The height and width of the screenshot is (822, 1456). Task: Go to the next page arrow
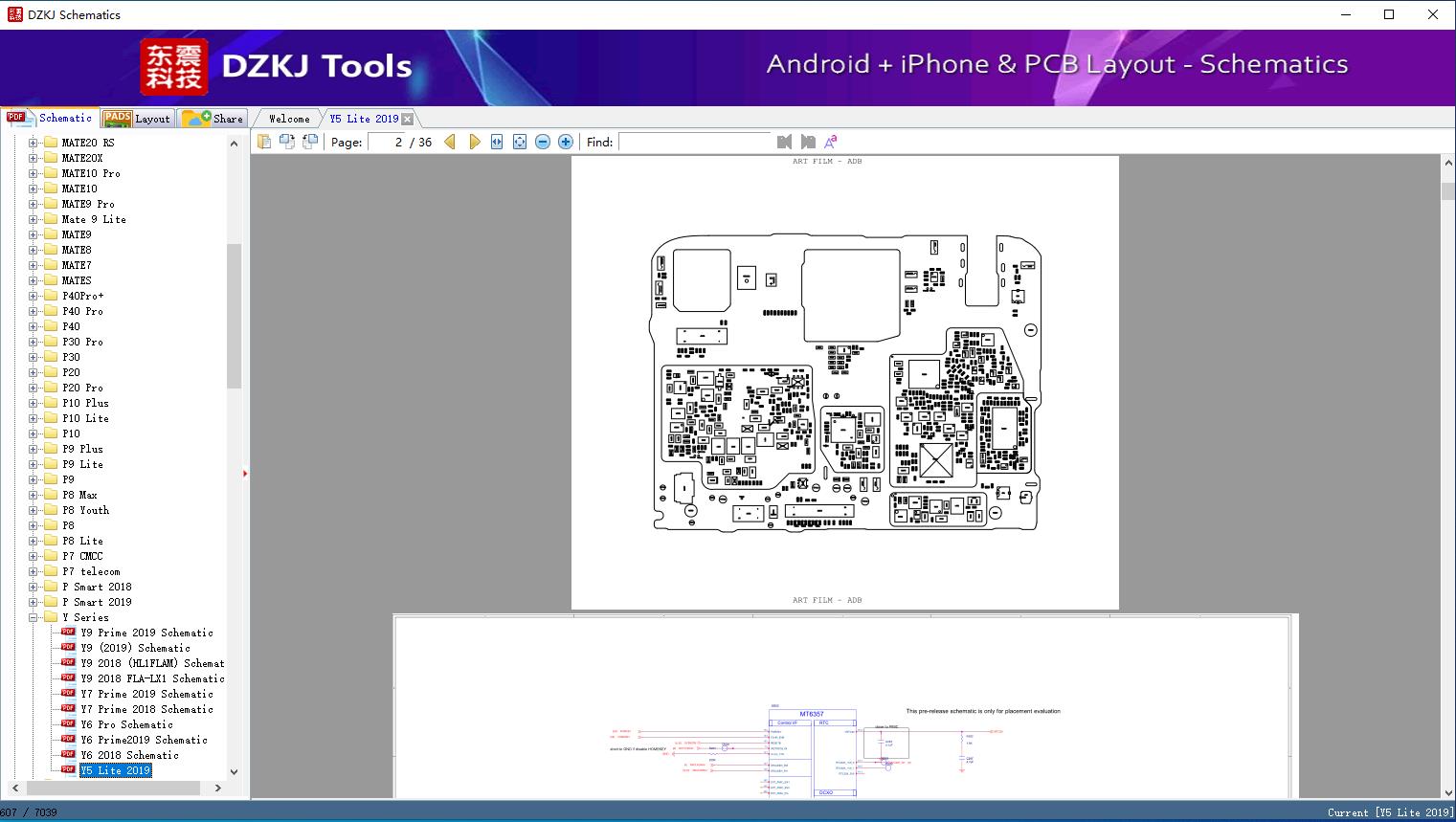click(475, 142)
